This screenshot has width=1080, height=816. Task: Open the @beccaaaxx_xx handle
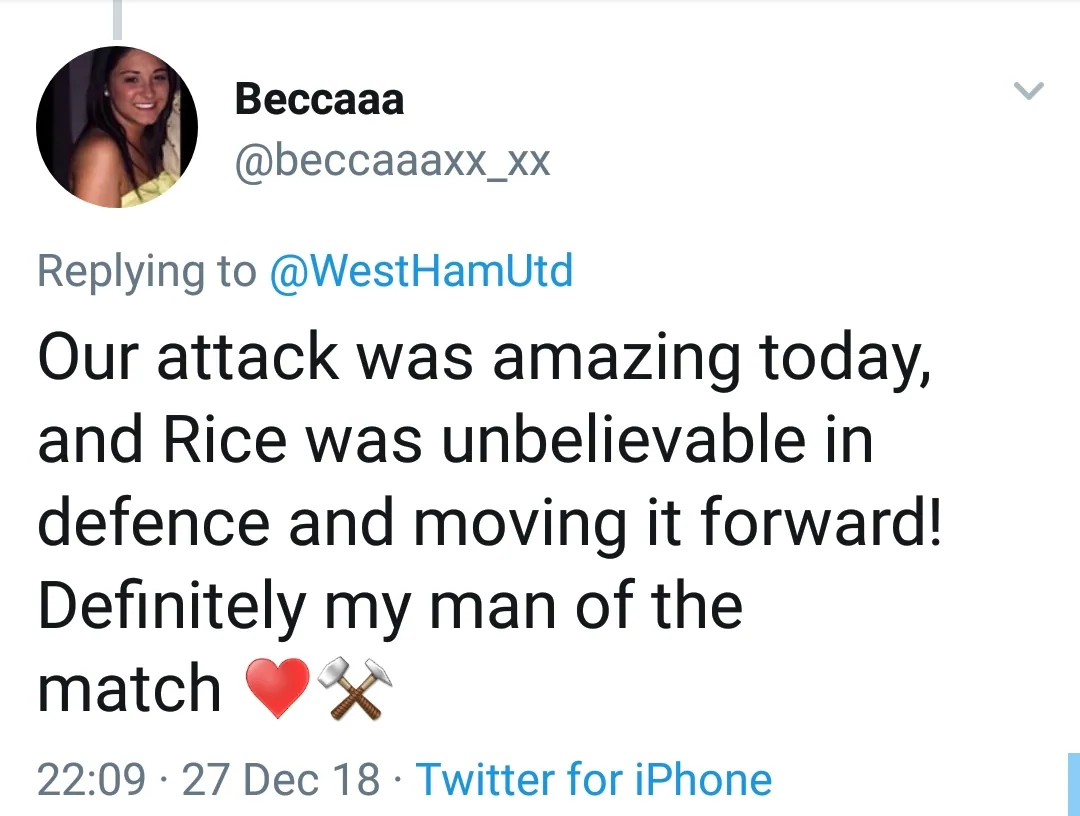pos(392,160)
